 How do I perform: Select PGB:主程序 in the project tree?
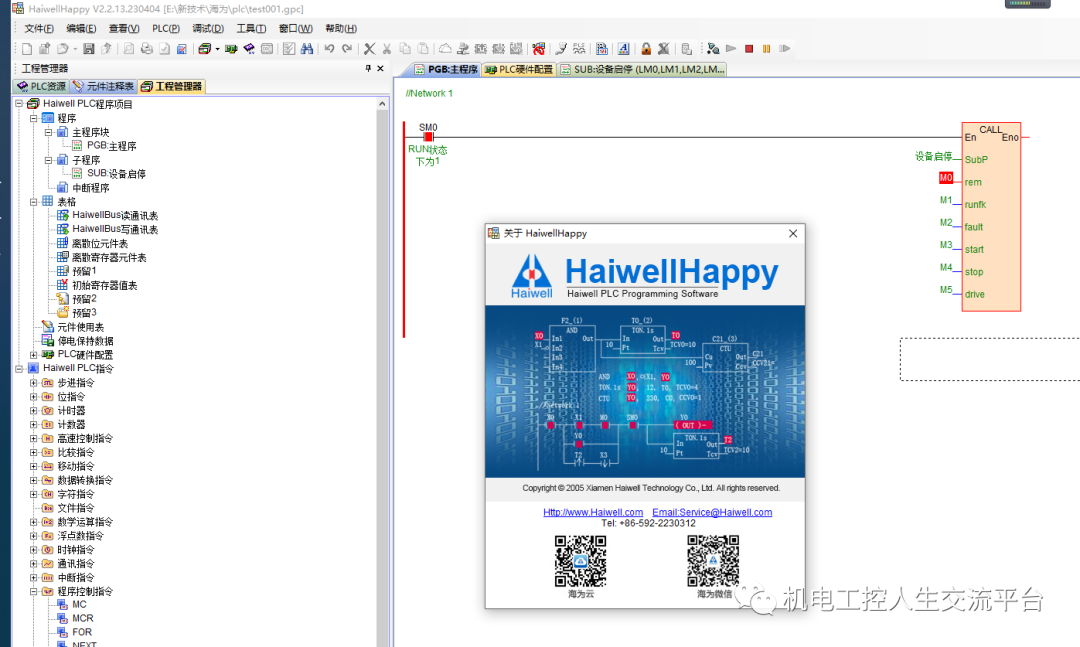[x=111, y=146]
